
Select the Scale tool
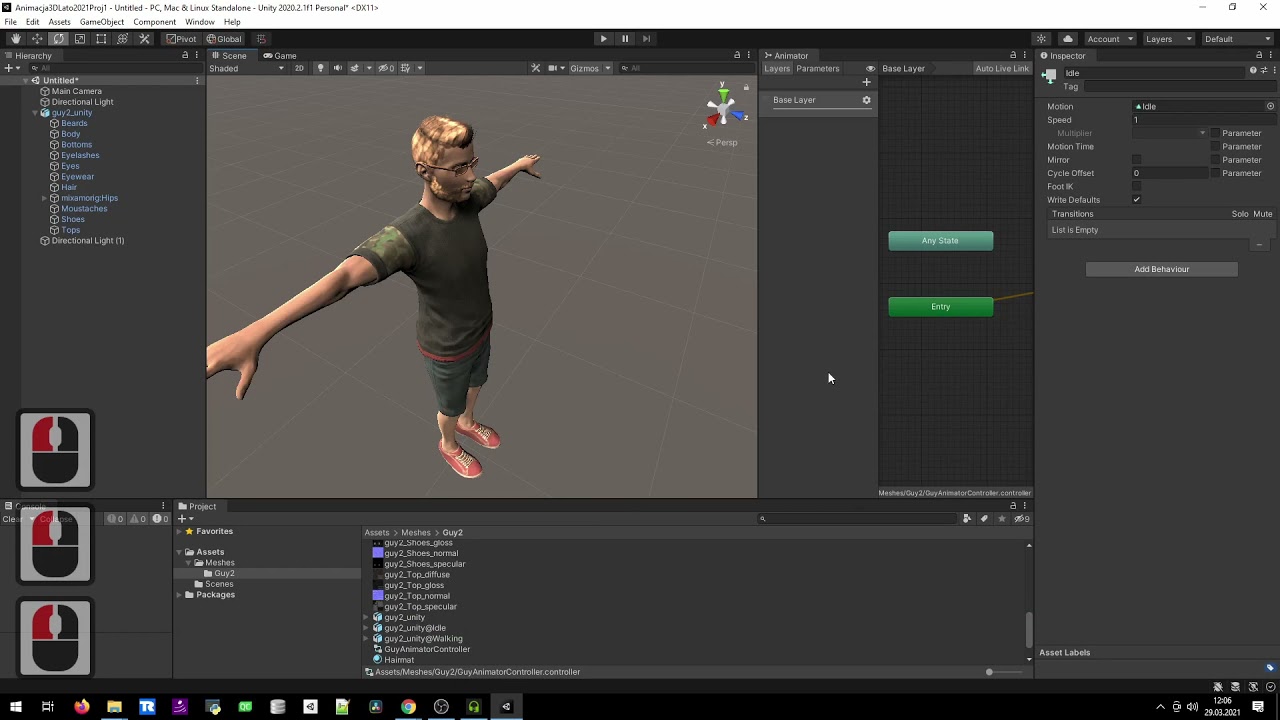(x=80, y=39)
